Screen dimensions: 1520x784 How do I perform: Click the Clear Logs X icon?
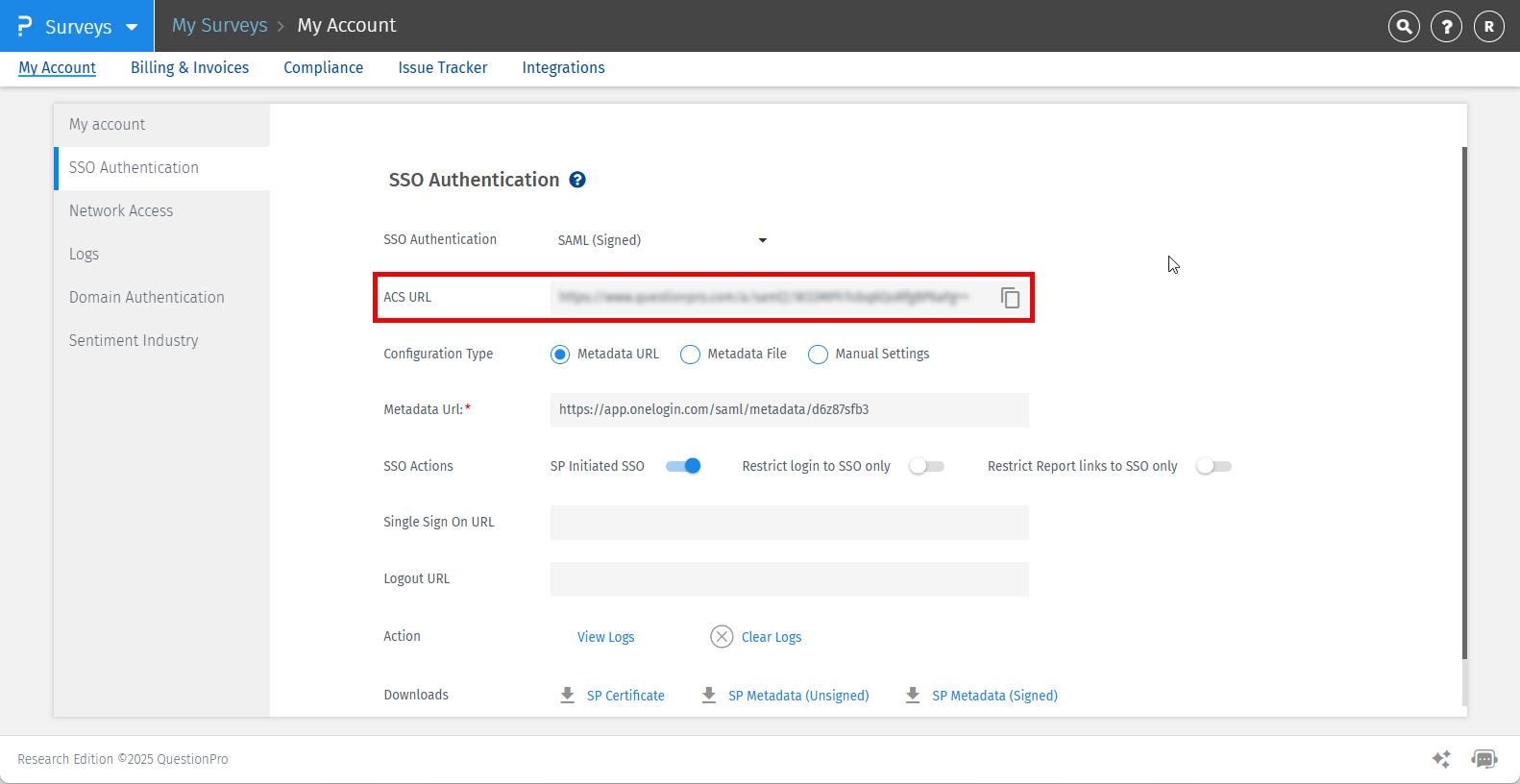coord(722,637)
